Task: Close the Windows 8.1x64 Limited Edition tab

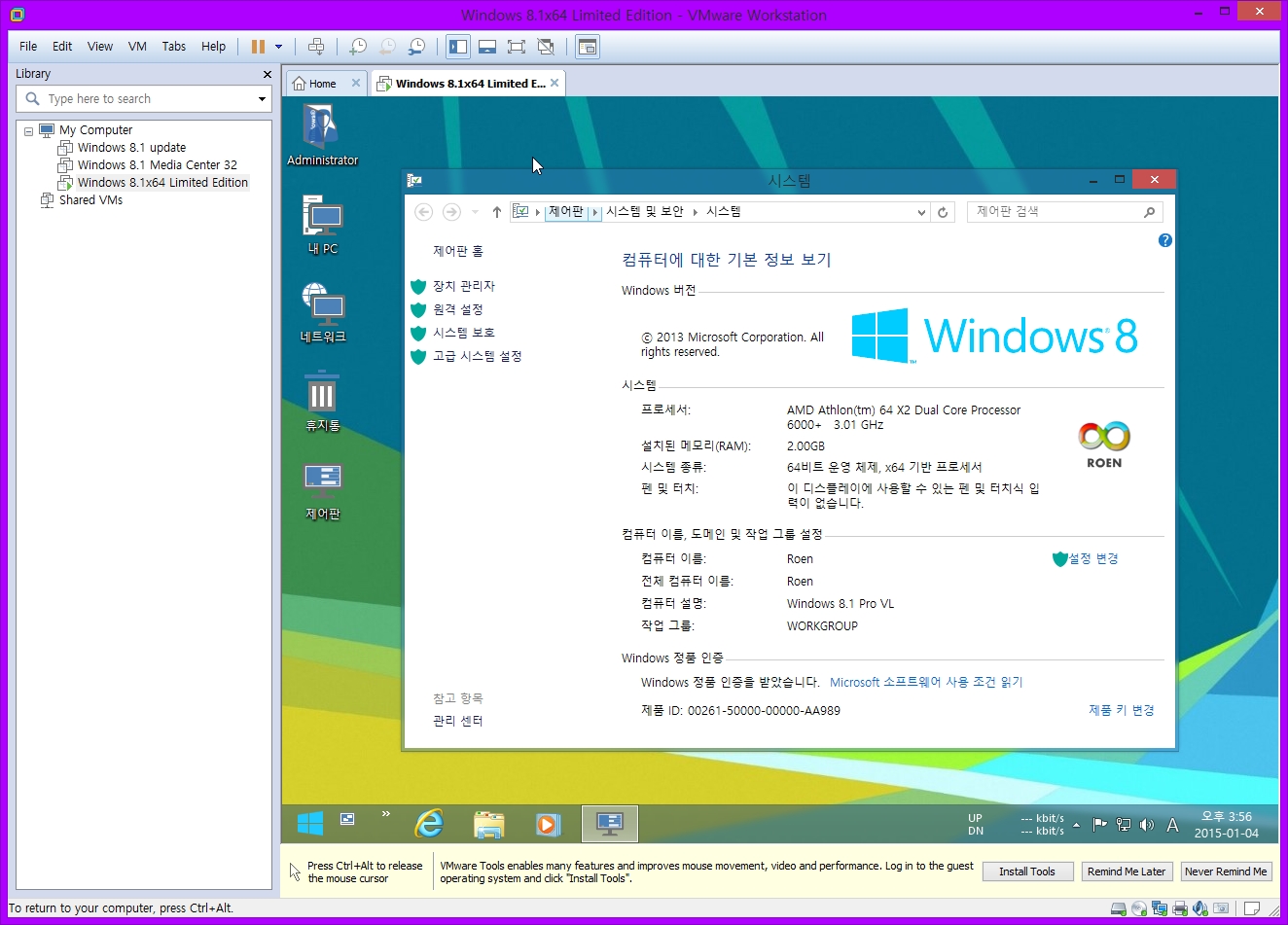Action: 555,83
